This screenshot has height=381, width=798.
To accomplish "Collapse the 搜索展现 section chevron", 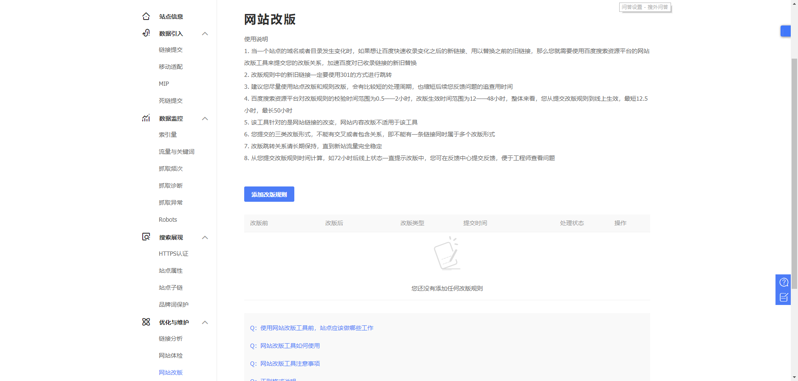I will pos(205,238).
